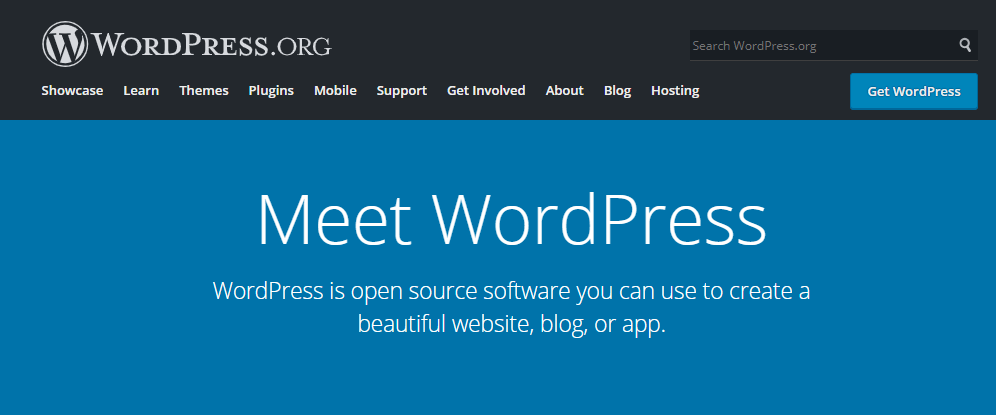Visit the About page

coord(564,91)
